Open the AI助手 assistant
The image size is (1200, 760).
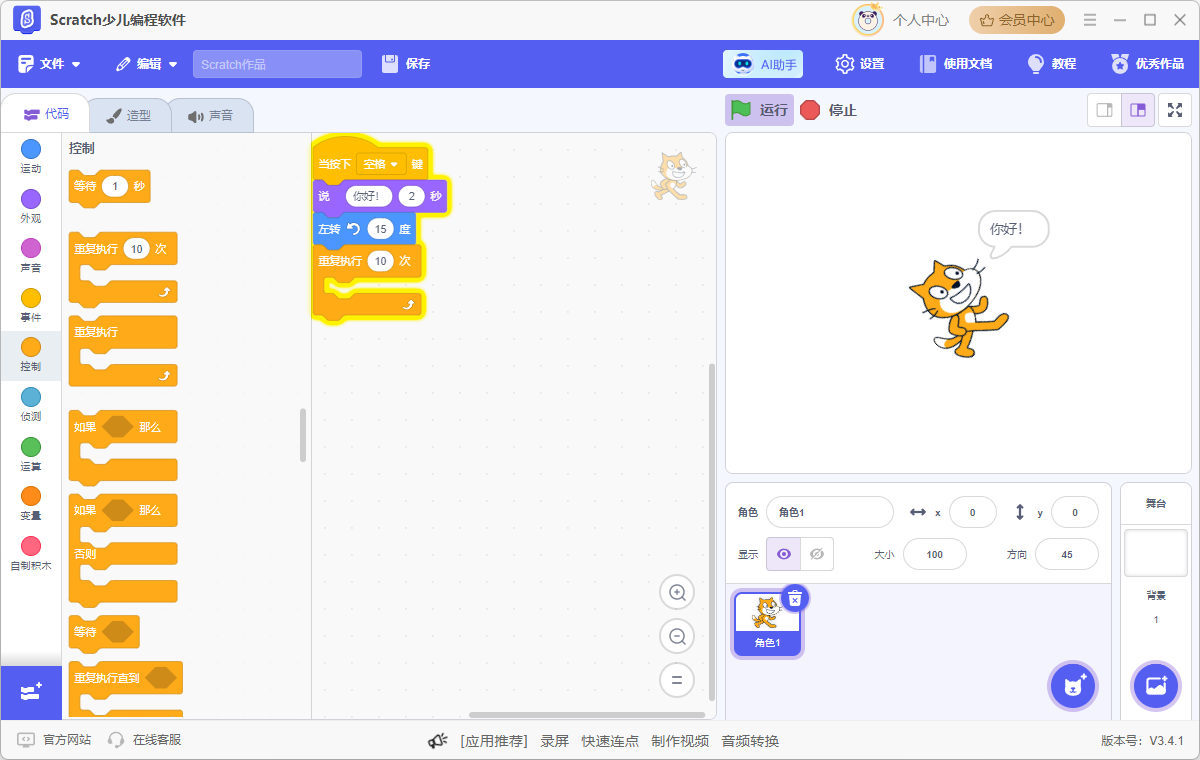tap(763, 64)
